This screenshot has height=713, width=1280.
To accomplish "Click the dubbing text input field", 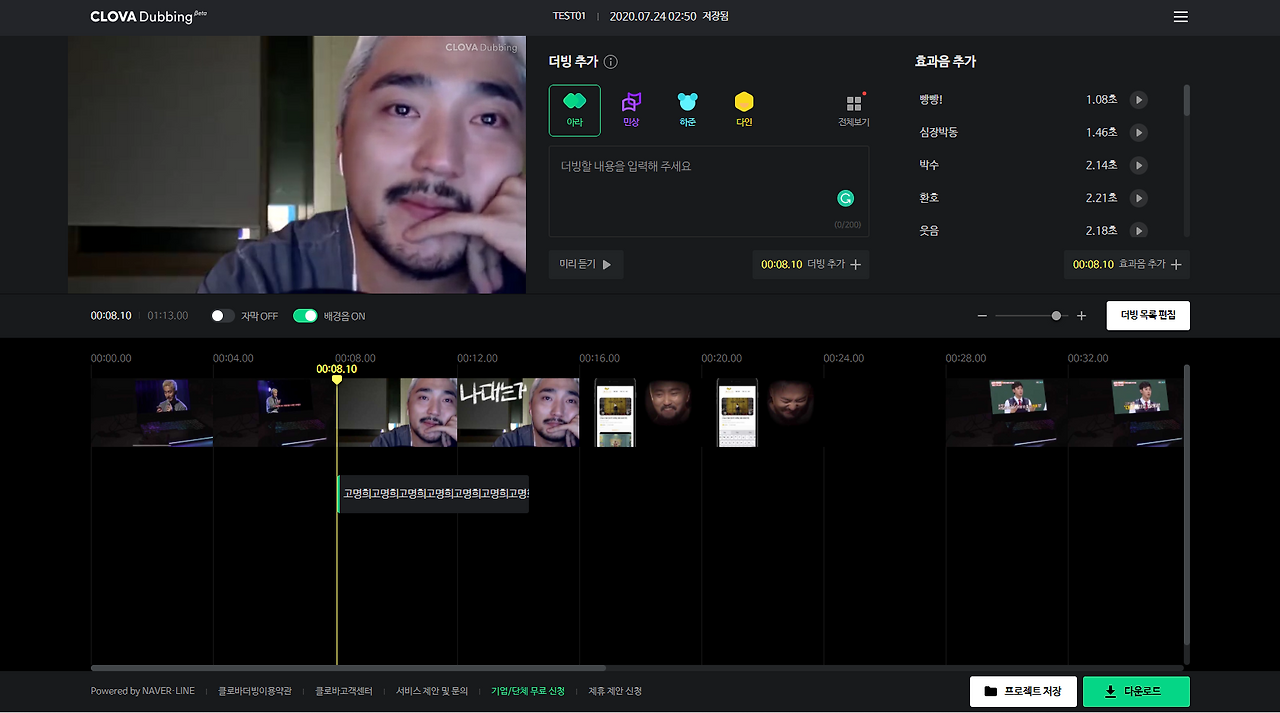I will point(709,191).
